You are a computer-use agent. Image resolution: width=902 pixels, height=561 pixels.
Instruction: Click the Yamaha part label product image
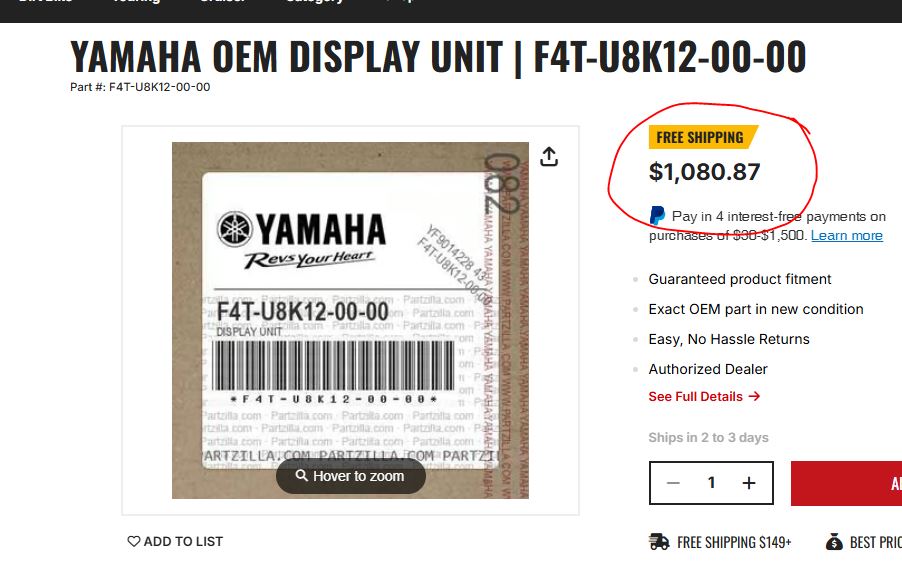coord(350,320)
